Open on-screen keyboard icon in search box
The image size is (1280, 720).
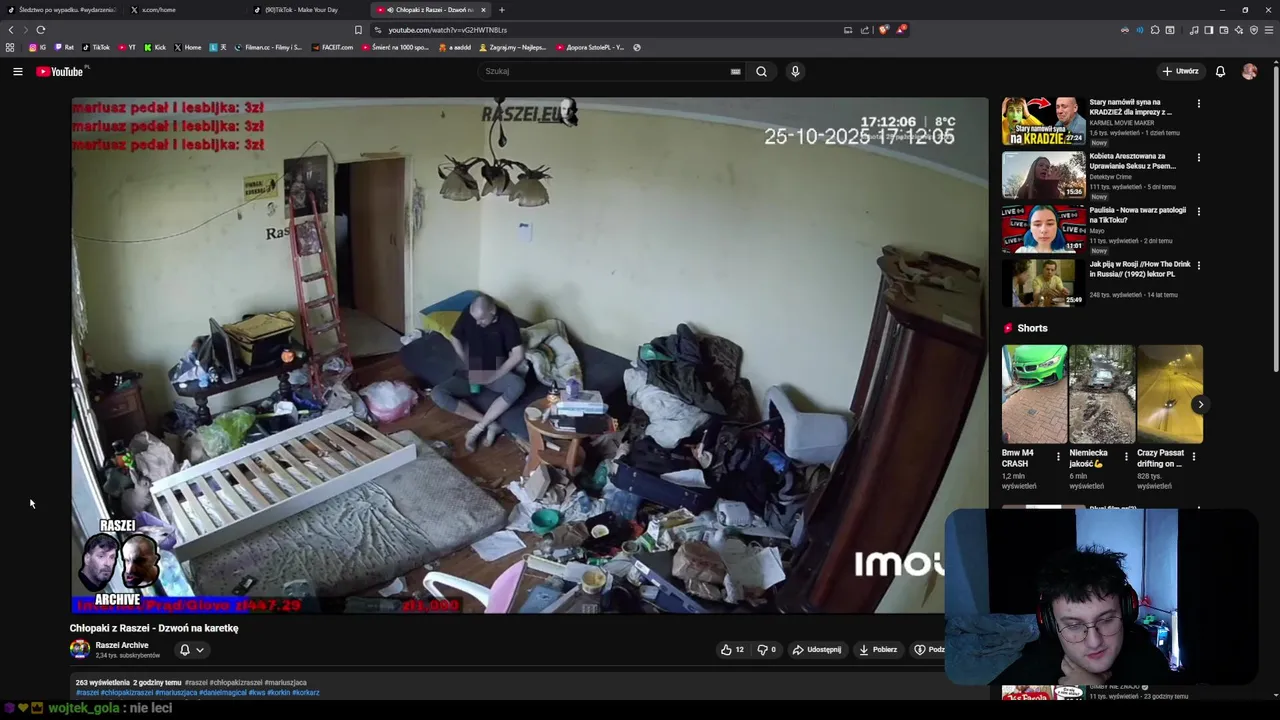(735, 71)
